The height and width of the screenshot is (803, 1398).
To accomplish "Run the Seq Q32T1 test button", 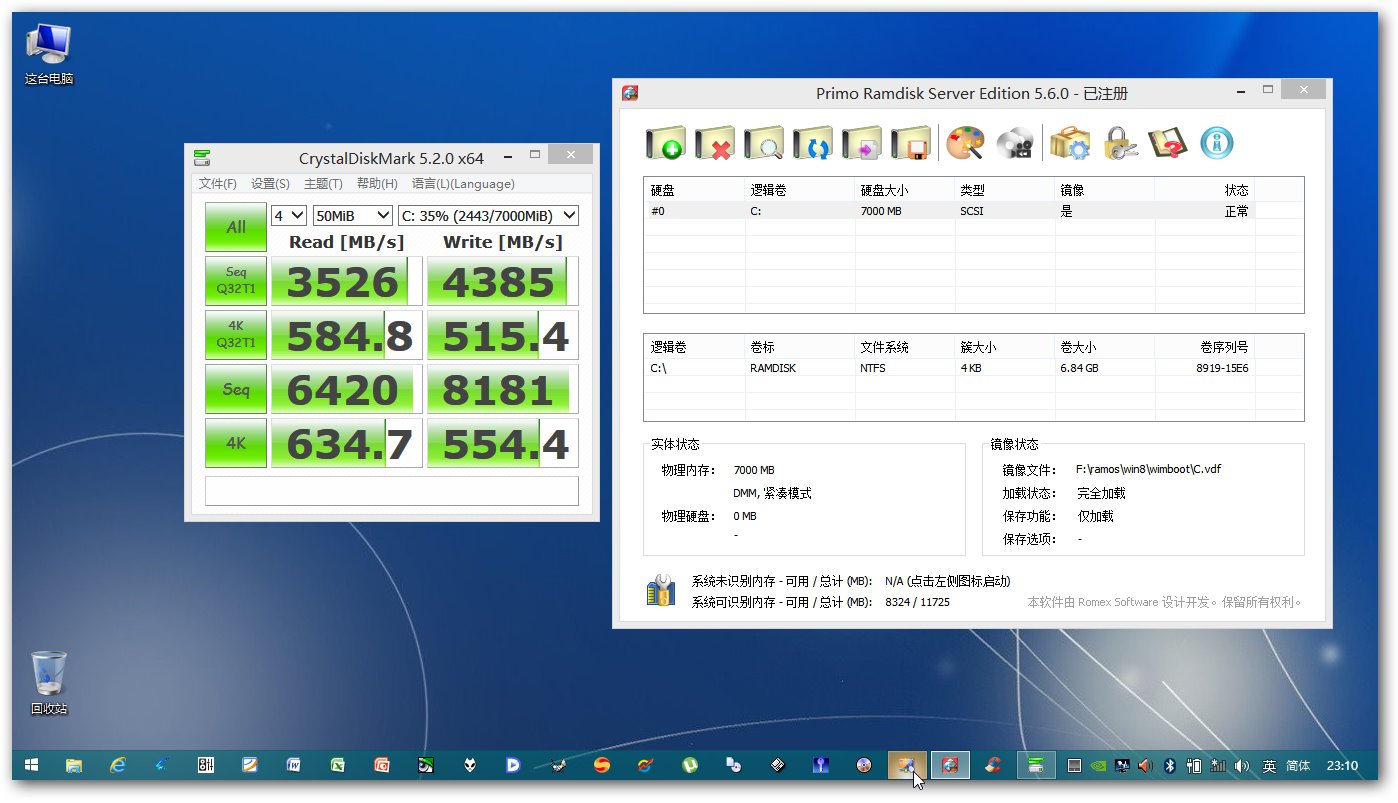I will click(x=236, y=281).
